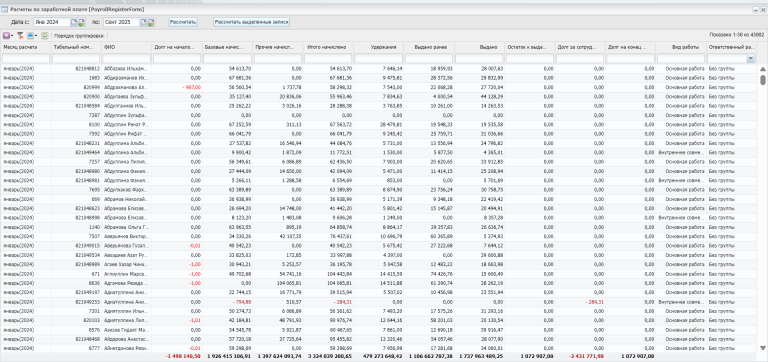Screen dimensions: 768x362
Task: Click the filter box under 'Выдано'
Action: pos(480,58)
